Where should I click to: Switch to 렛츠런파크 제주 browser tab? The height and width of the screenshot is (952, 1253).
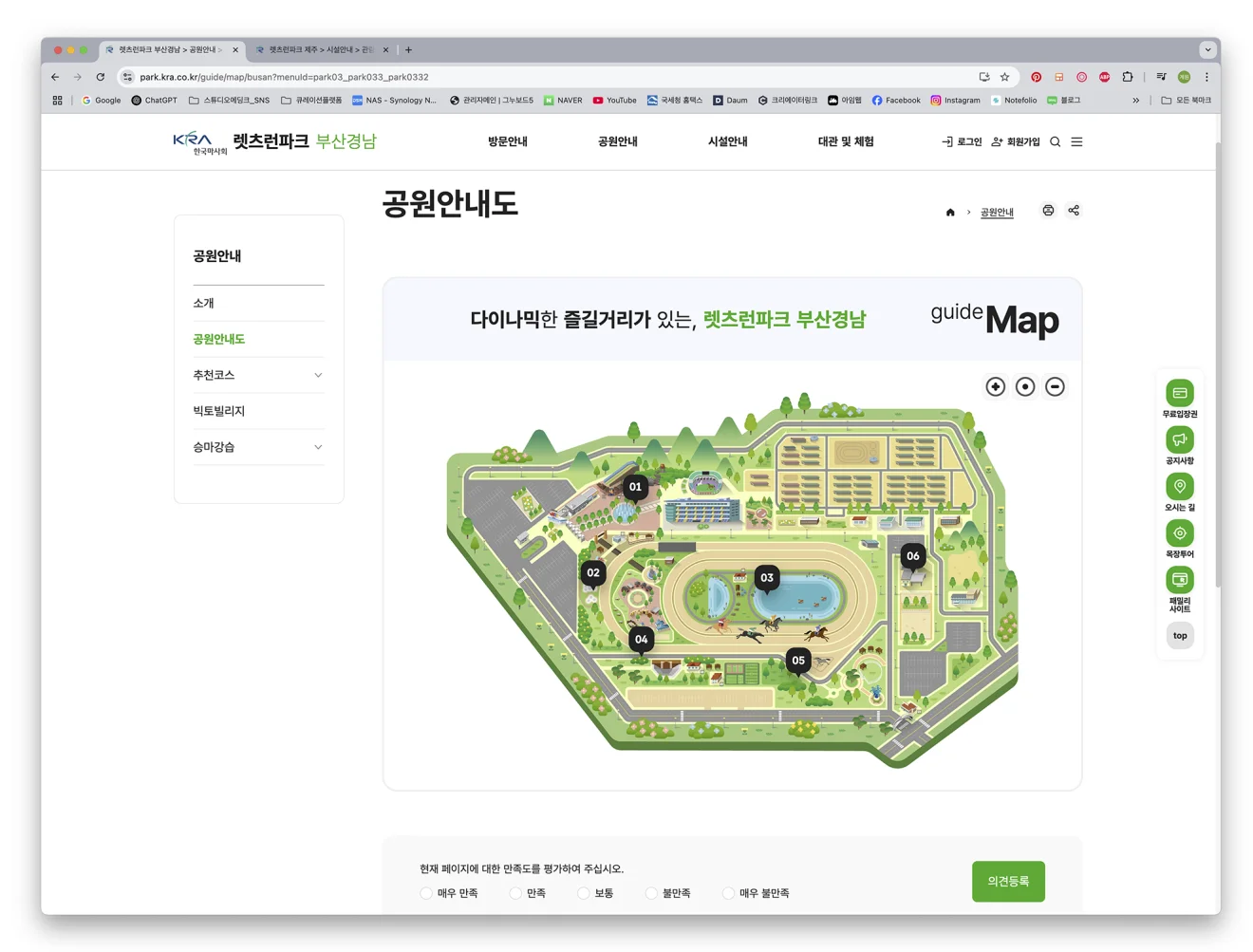click(x=321, y=49)
